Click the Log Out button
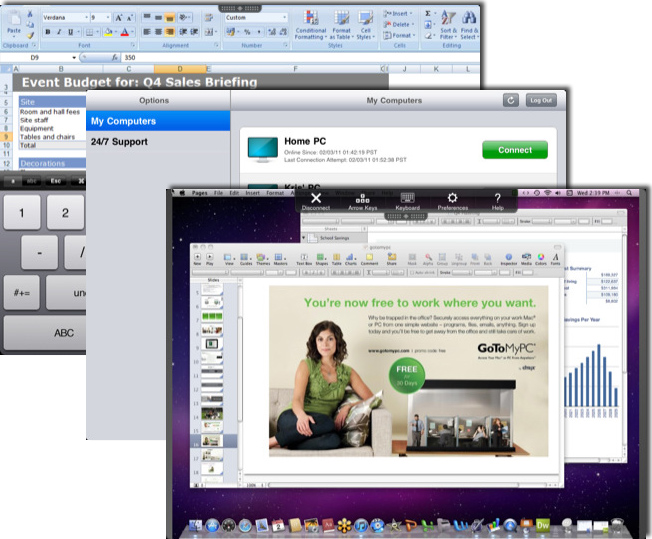 tap(541, 100)
